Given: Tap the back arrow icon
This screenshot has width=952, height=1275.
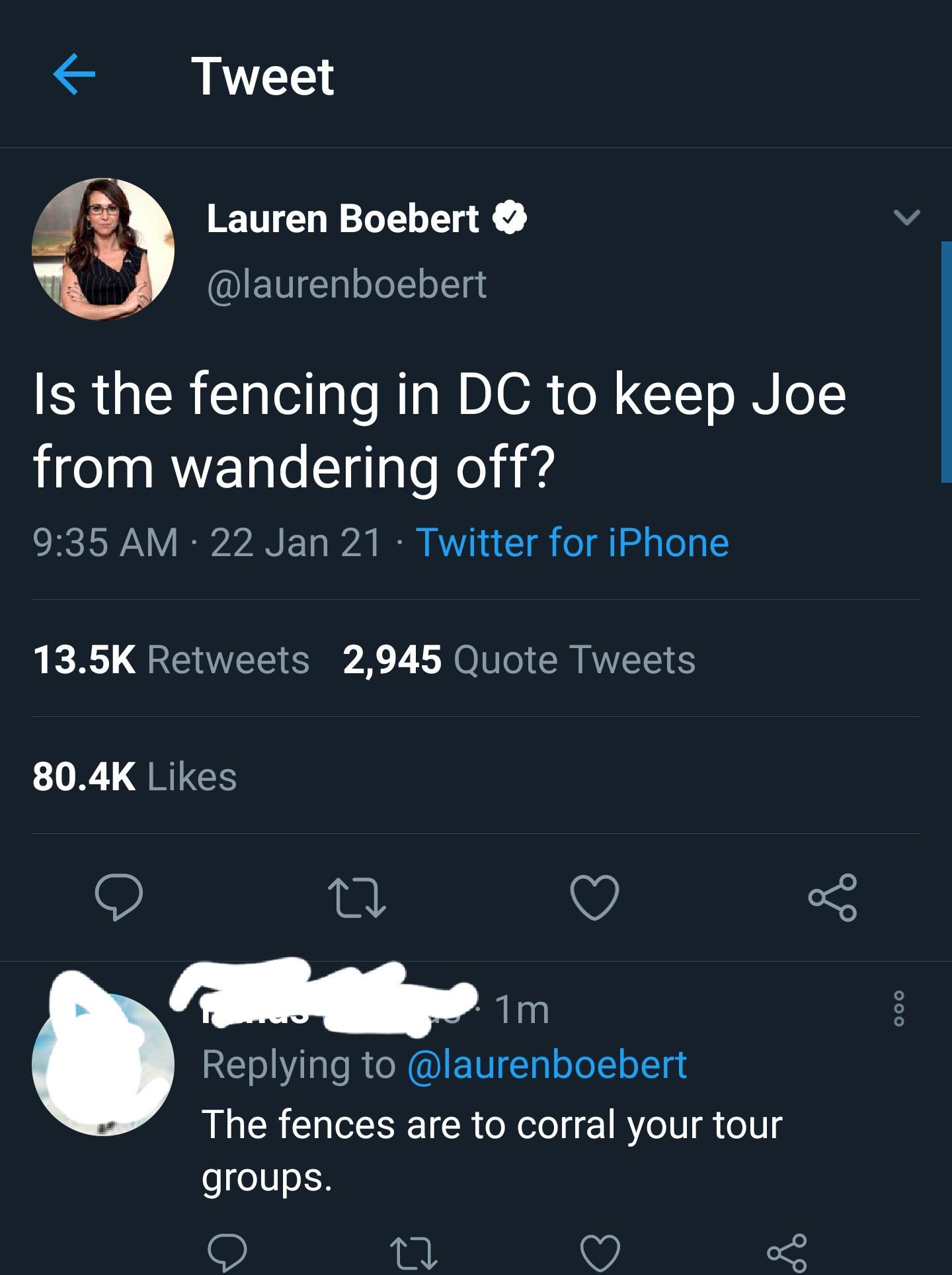Looking at the screenshot, I should pos(74,75).
